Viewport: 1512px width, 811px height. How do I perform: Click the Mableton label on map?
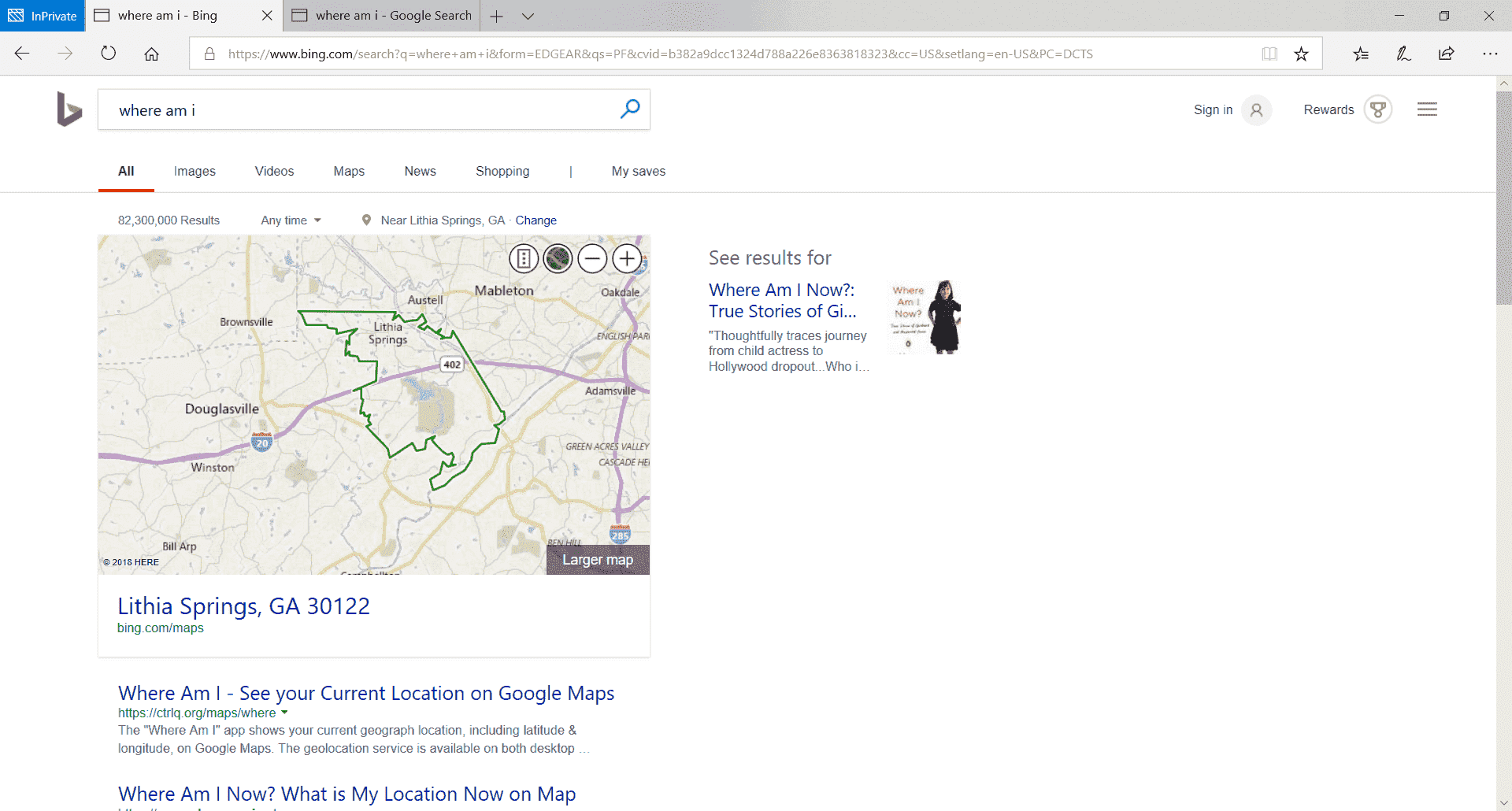pos(504,291)
